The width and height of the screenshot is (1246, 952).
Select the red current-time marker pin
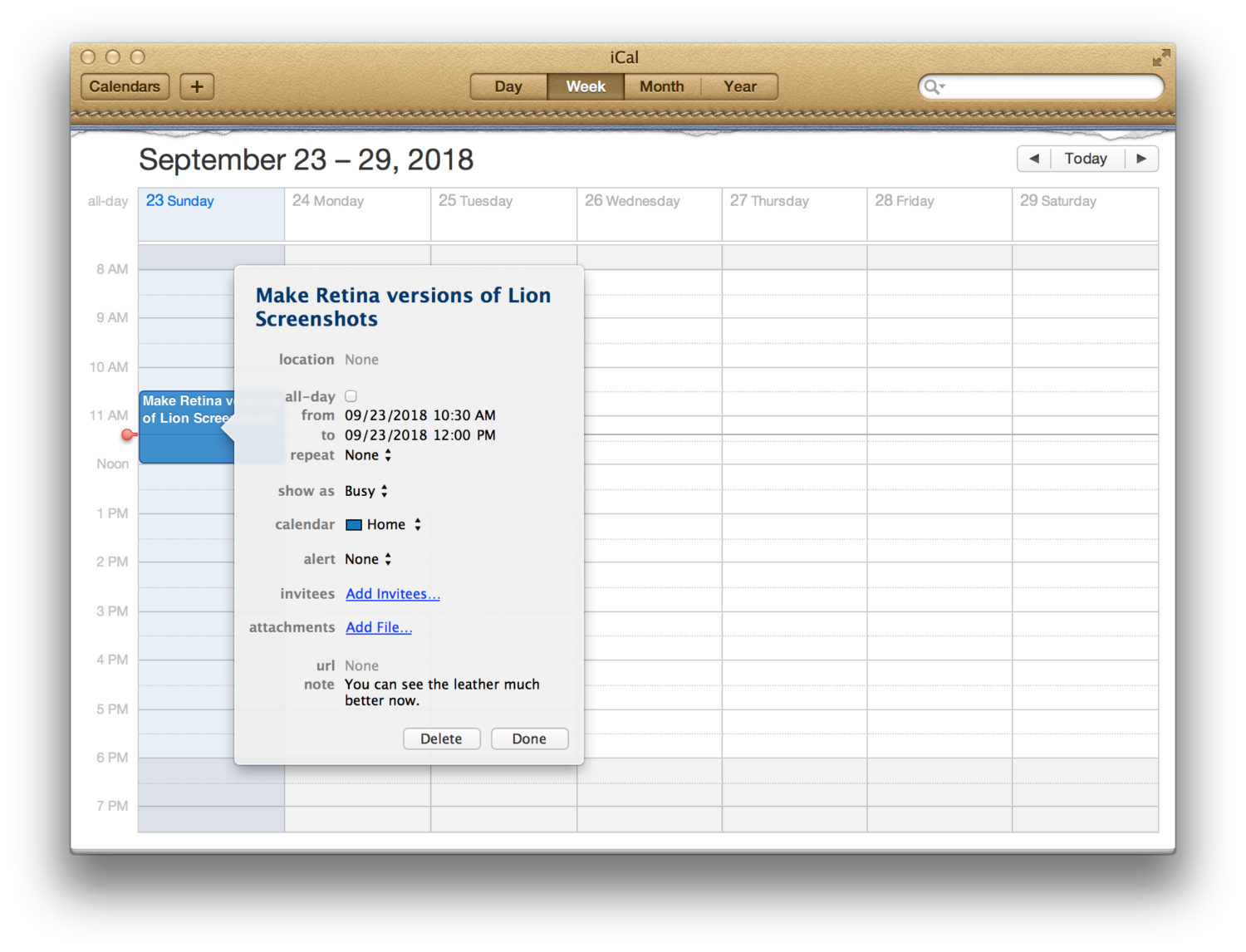coord(128,434)
